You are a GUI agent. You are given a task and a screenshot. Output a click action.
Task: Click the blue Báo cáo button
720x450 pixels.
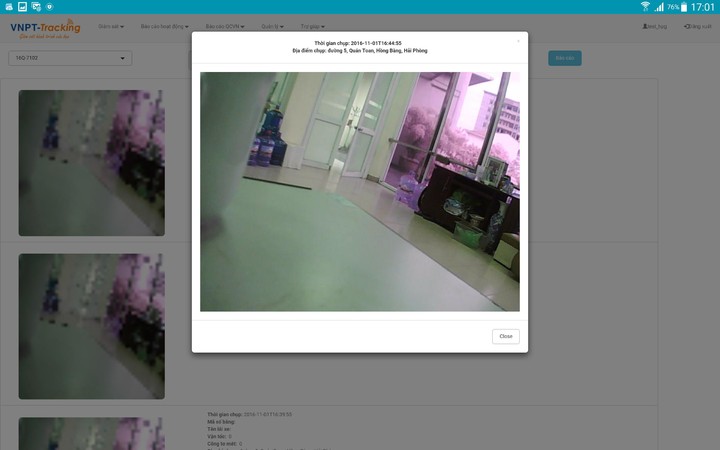[x=565, y=58]
